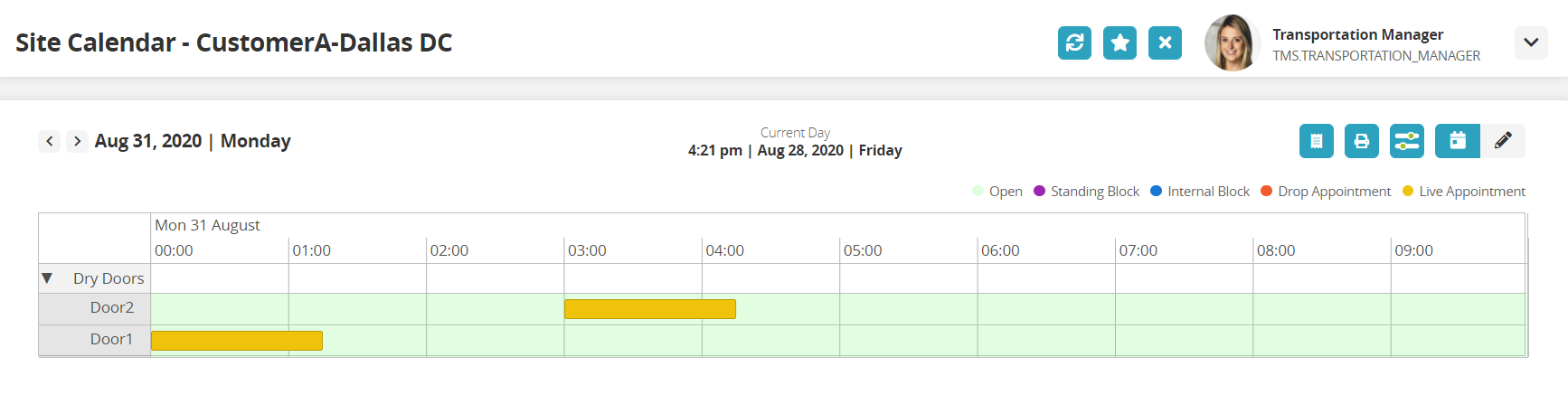Click the Drop Appointment orange legend dot
1568x404 pixels.
click(x=1266, y=191)
